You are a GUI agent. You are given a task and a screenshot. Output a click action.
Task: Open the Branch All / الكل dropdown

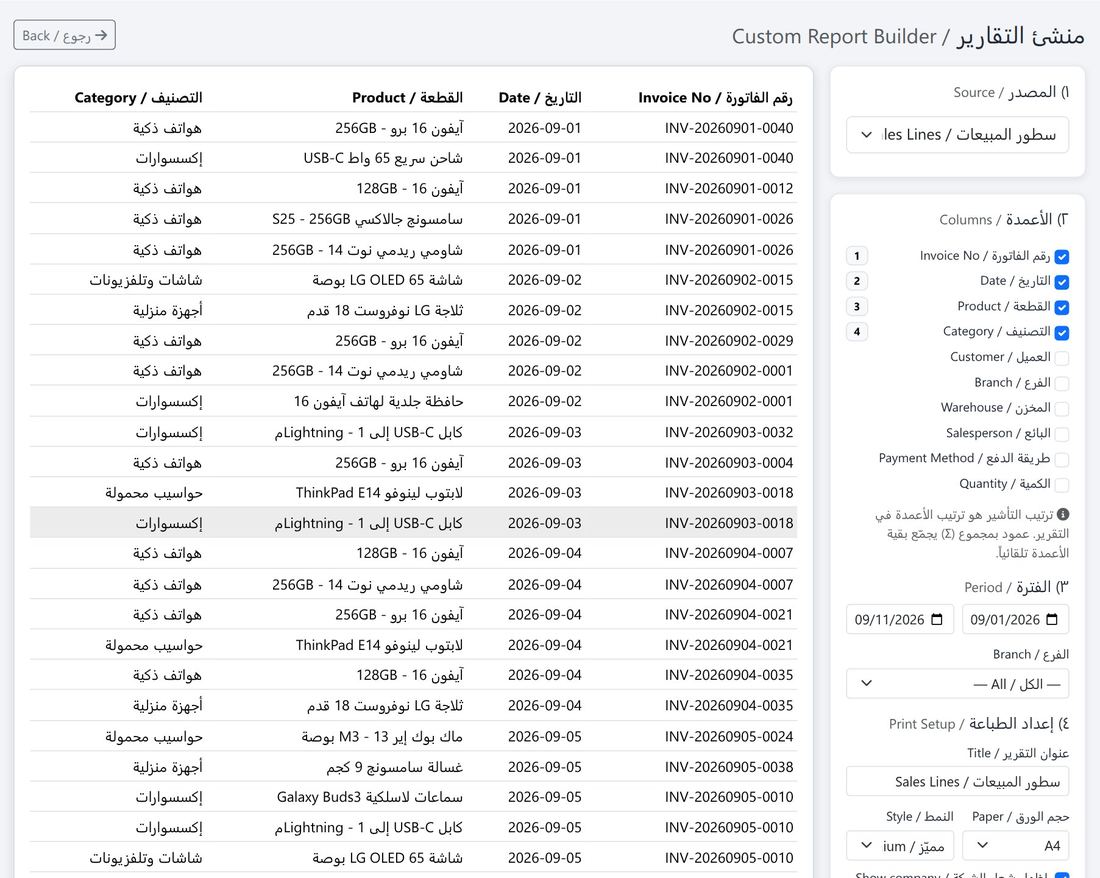958,684
